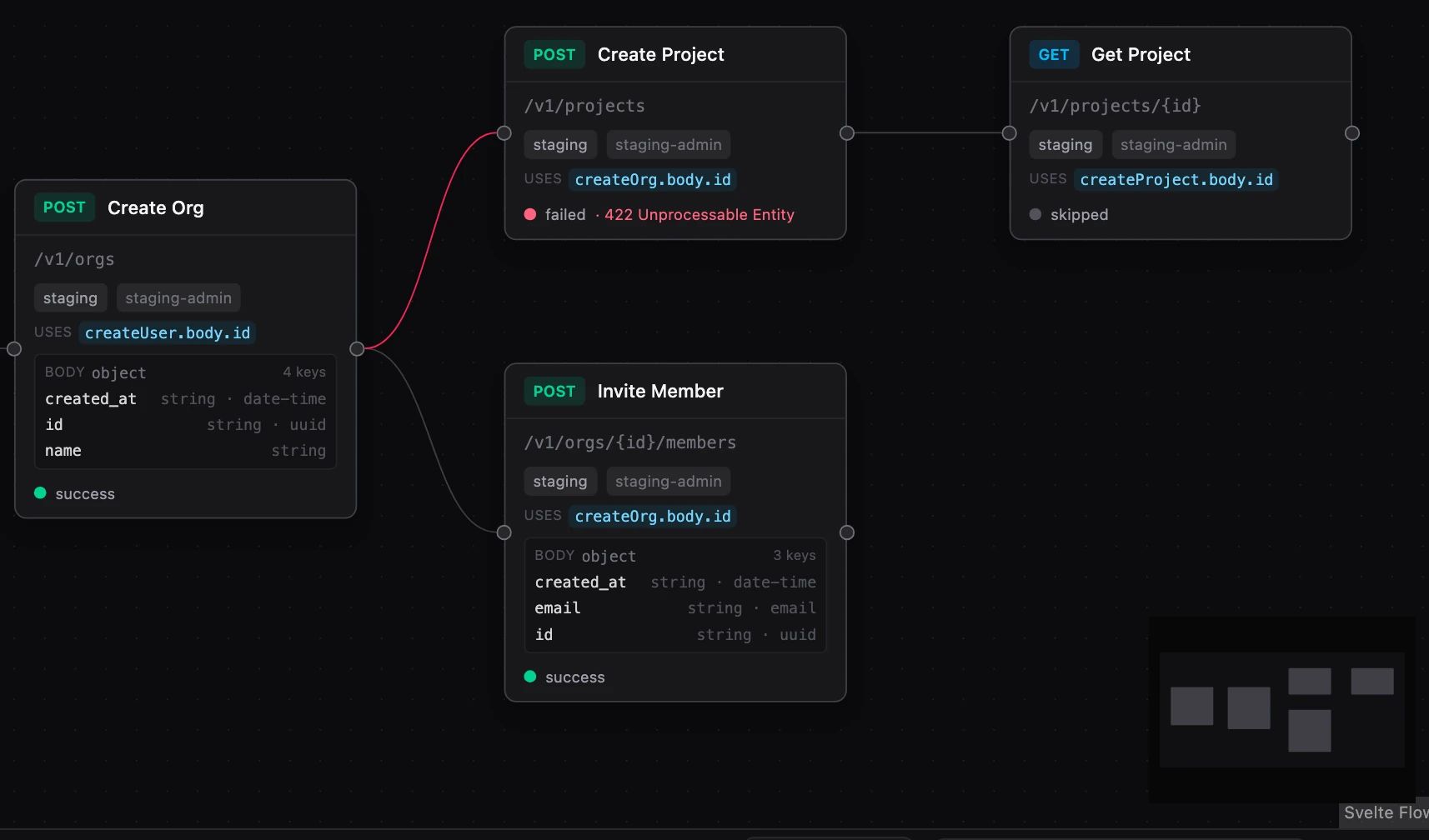Click the staging tag on Invite Member
Viewport: 1429px width, 840px height.
point(560,482)
